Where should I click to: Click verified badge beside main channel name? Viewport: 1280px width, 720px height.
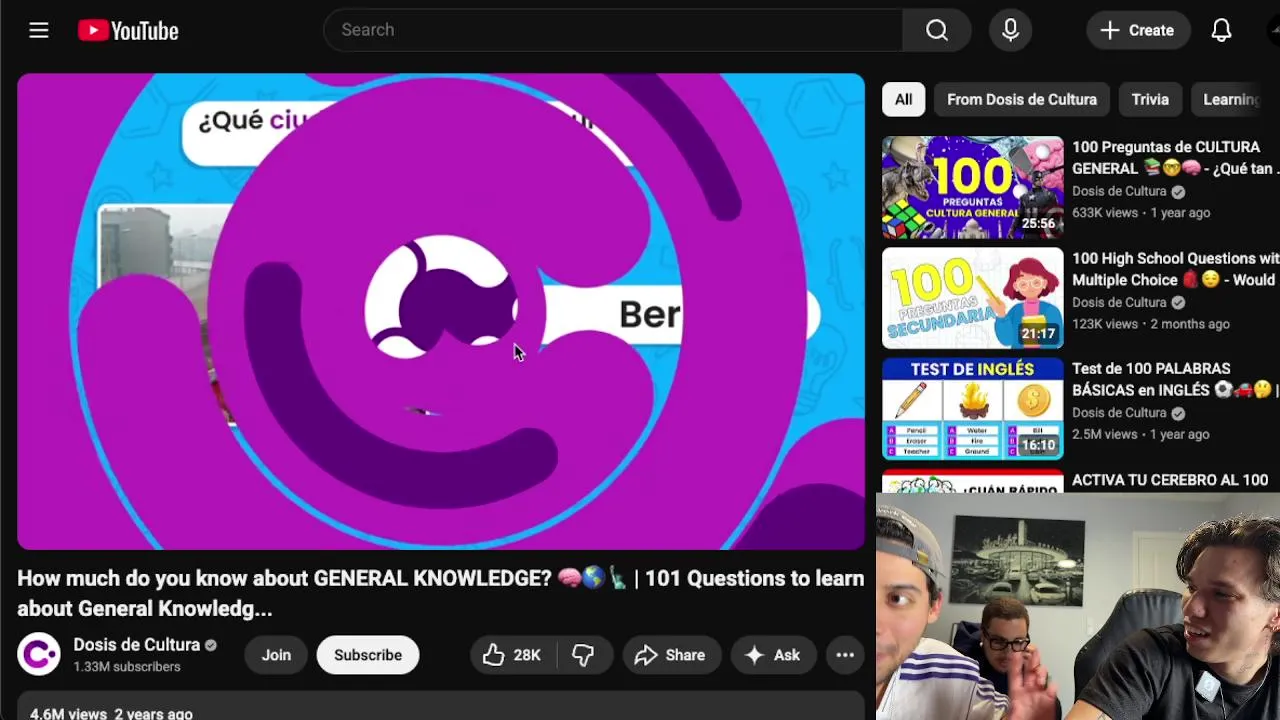(x=211, y=645)
